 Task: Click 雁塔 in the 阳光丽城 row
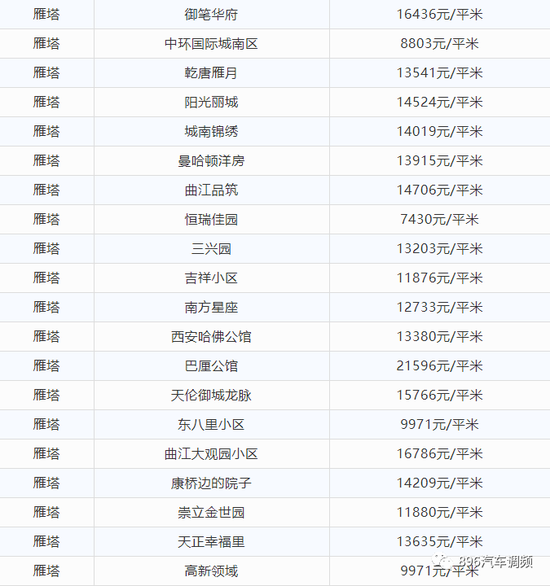[46, 102]
